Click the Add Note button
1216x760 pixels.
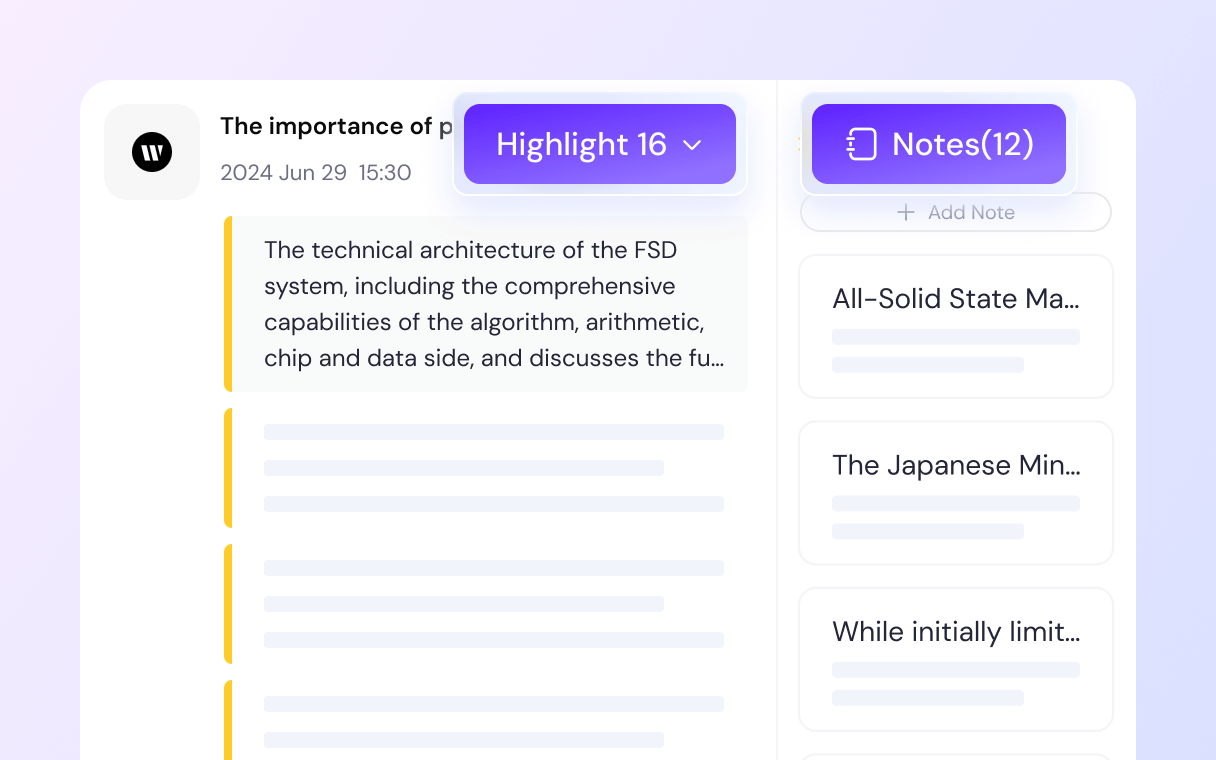point(956,212)
